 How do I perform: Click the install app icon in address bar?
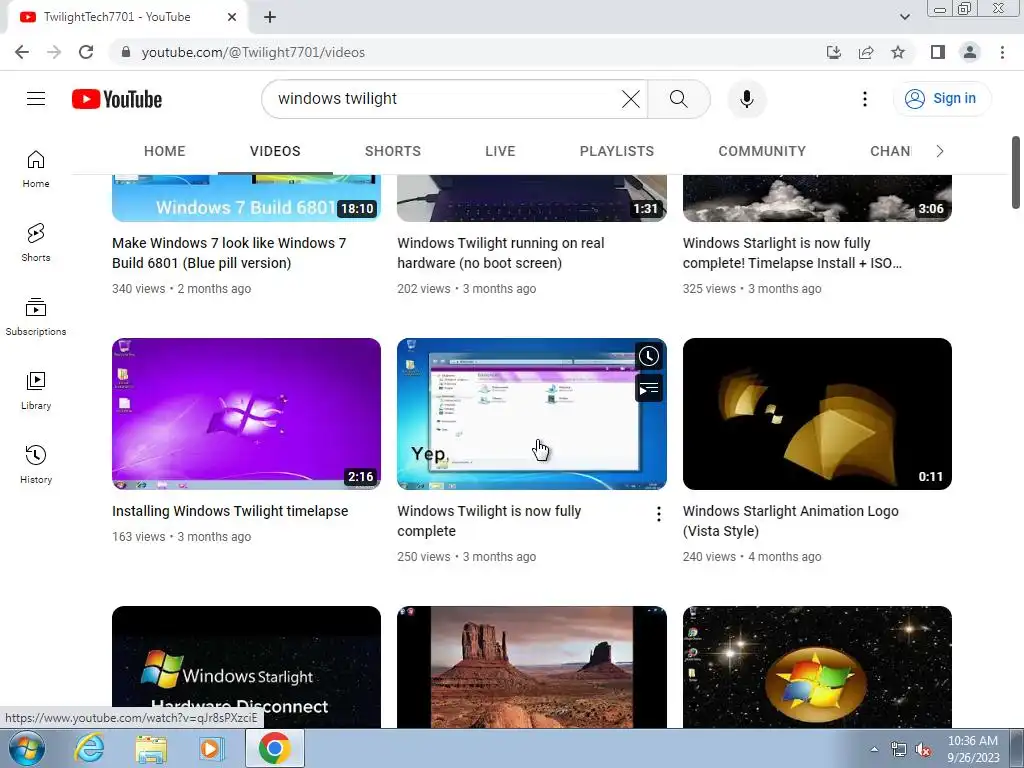834,52
